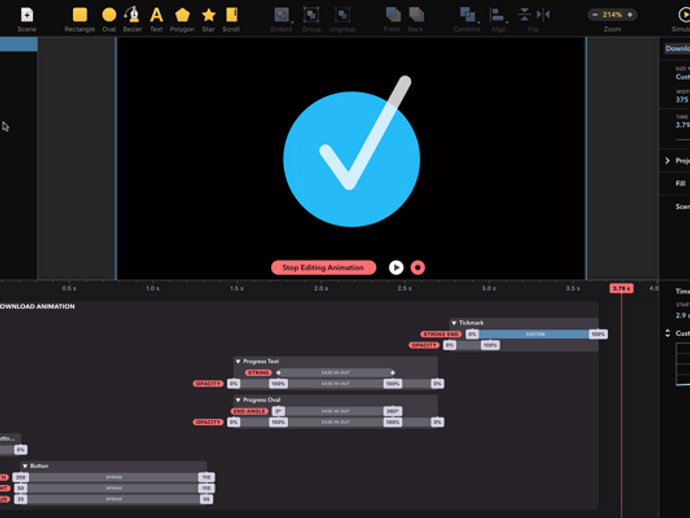This screenshot has height=518, width=690.
Task: Click the Group toolbar icon
Action: pyautogui.click(x=311, y=15)
